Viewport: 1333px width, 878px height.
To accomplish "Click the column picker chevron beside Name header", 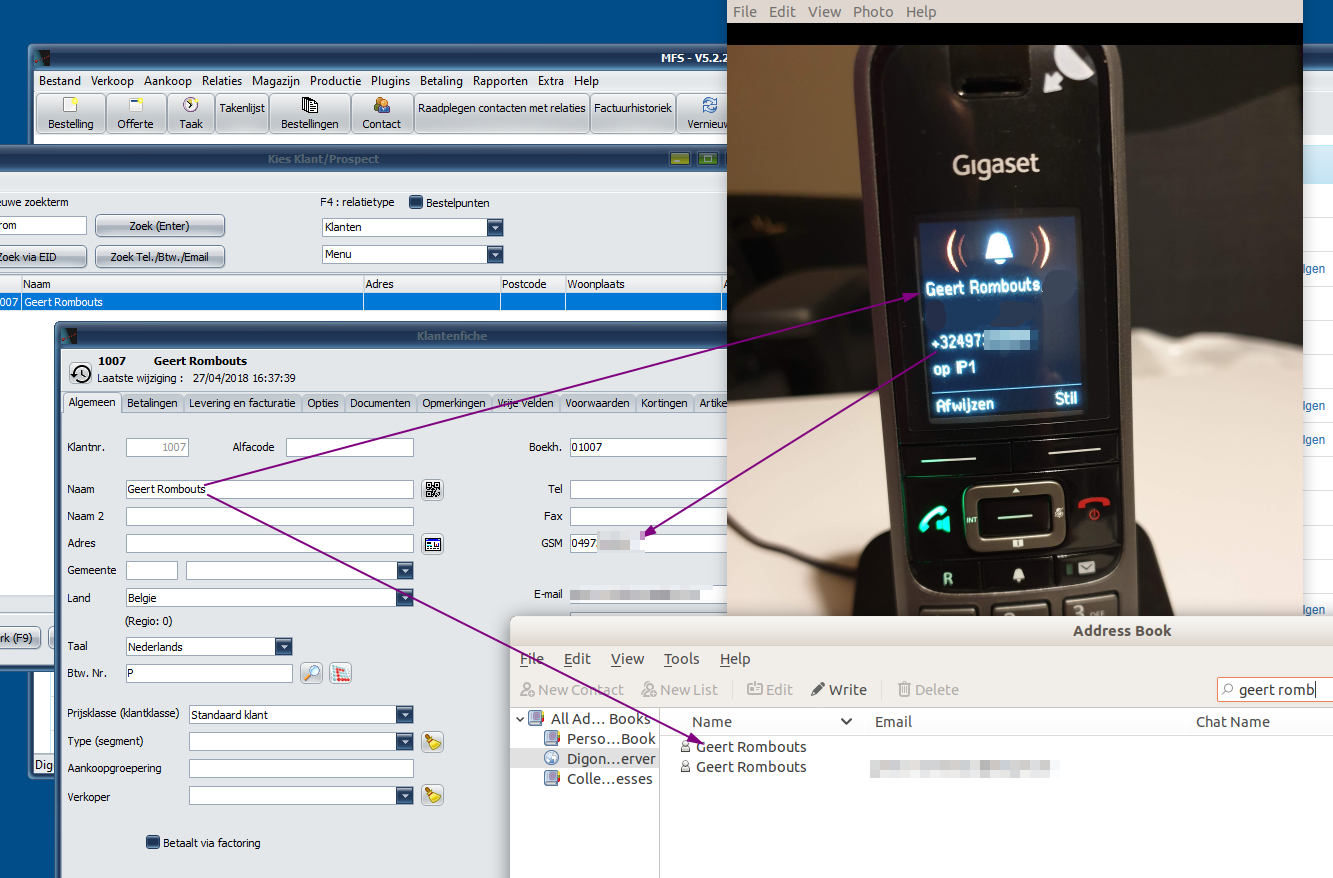I will [x=847, y=722].
